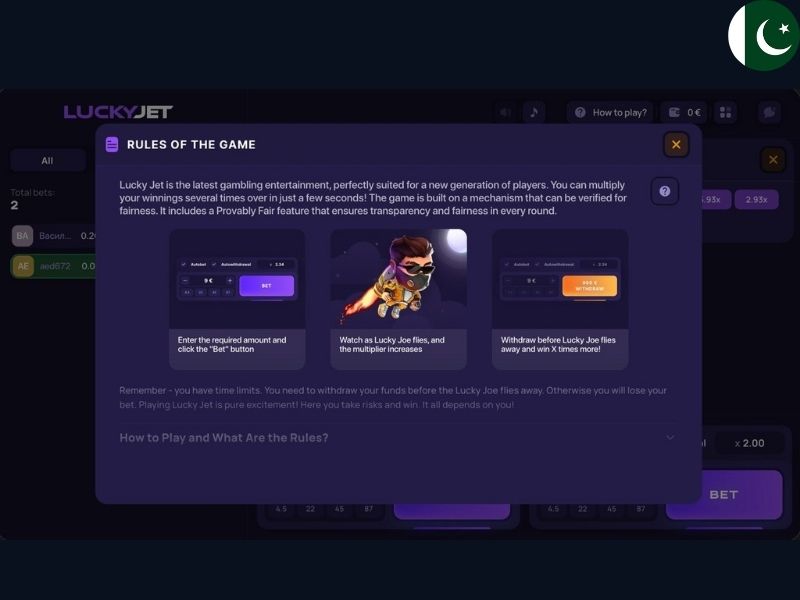Toggle music with the note icon
The width and height of the screenshot is (800, 600).
click(x=534, y=112)
